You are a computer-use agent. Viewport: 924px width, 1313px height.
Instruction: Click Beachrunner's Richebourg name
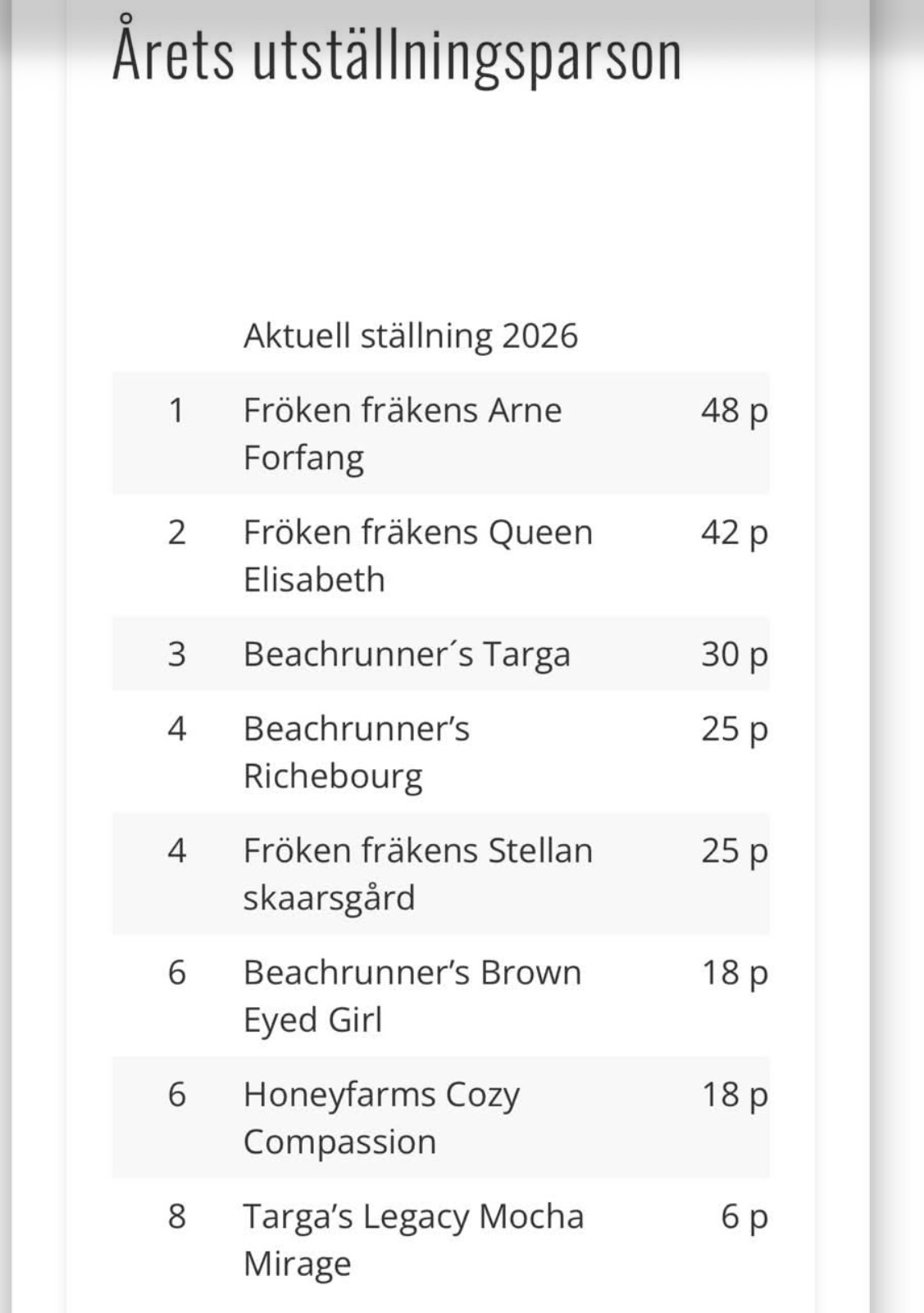(357, 752)
